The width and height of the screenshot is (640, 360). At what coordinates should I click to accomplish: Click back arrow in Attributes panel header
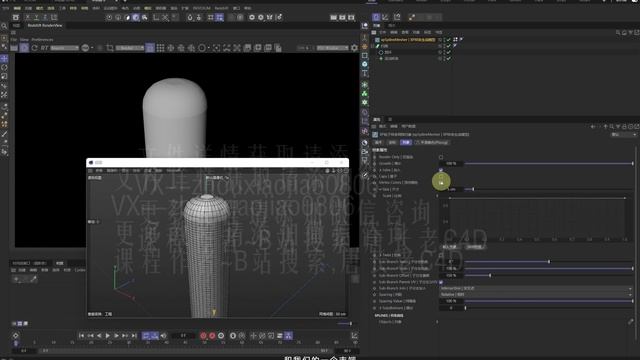click(x=593, y=127)
